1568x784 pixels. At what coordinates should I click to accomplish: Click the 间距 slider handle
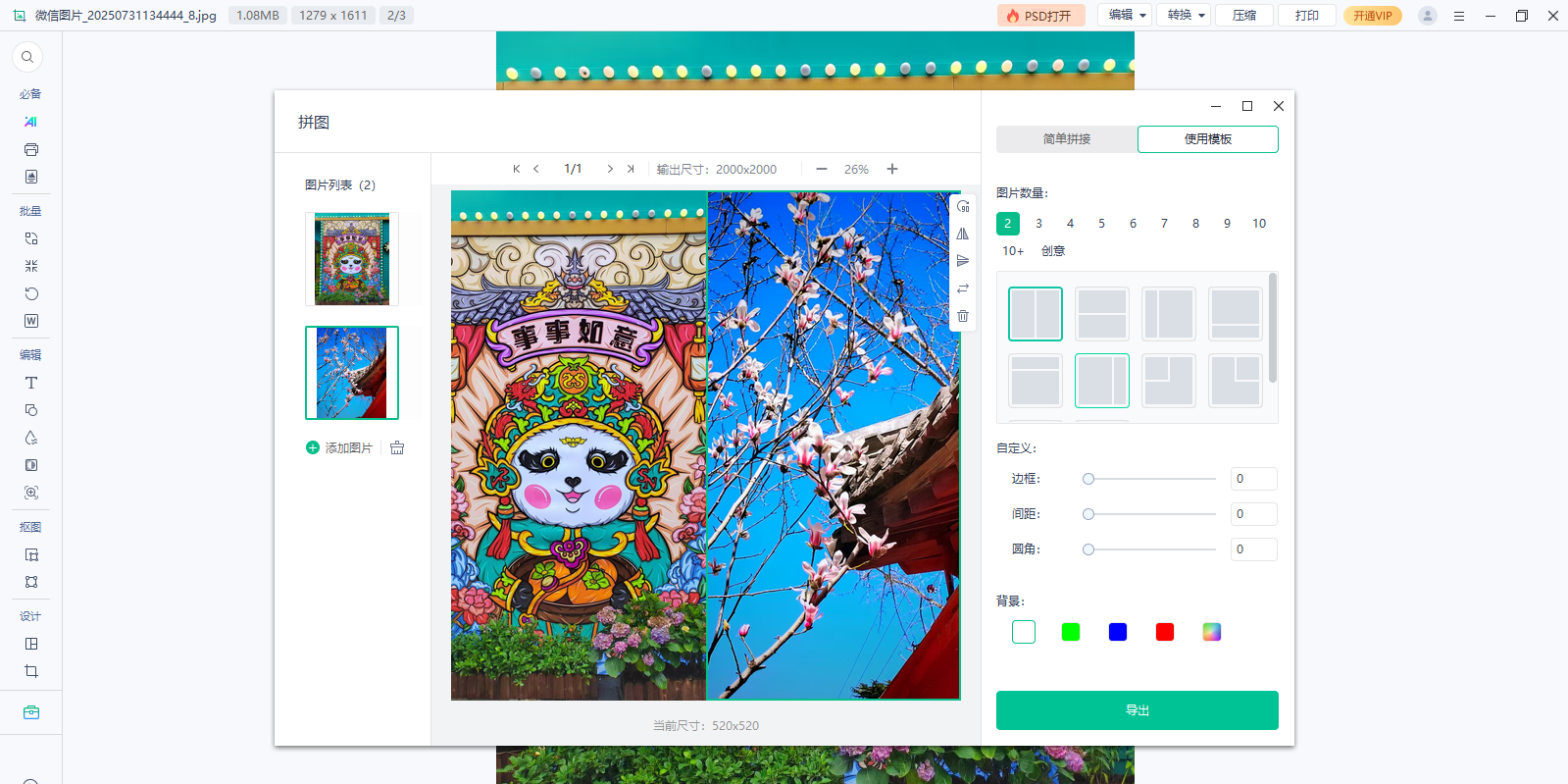point(1088,514)
